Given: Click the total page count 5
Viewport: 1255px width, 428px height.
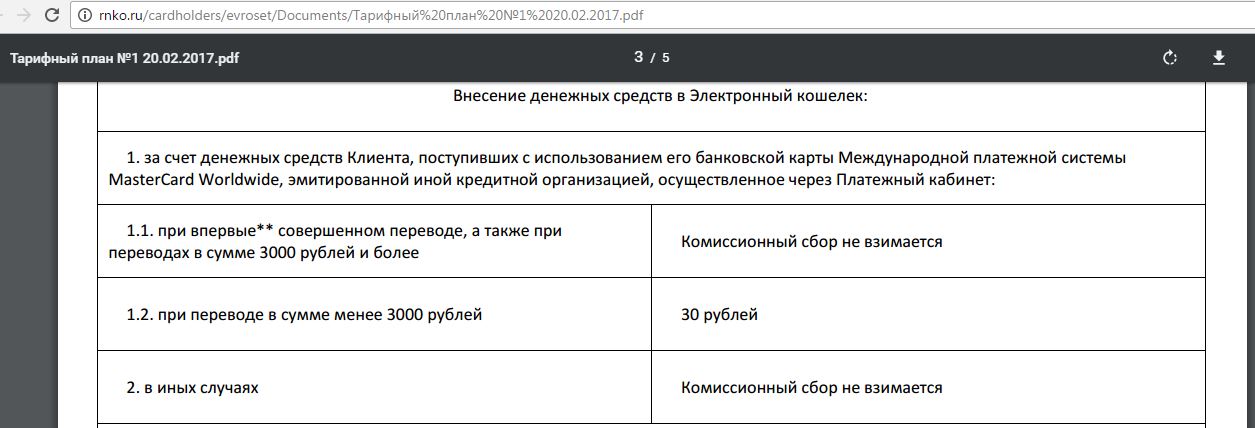Looking at the screenshot, I should [665, 58].
